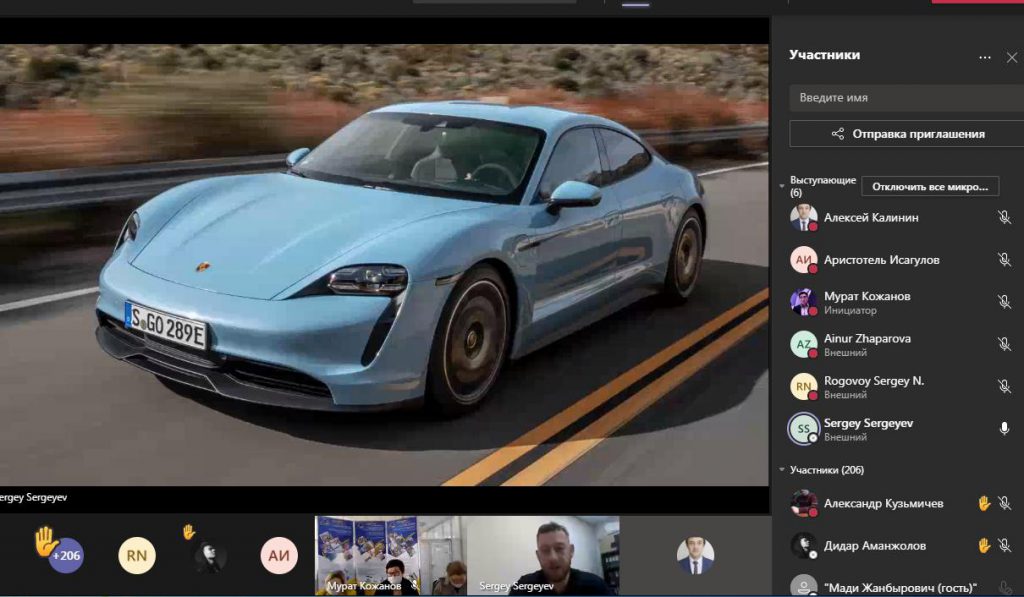Focus the Введите имя search field
Image resolution: width=1024 pixels, height=597 pixels.
pos(906,97)
